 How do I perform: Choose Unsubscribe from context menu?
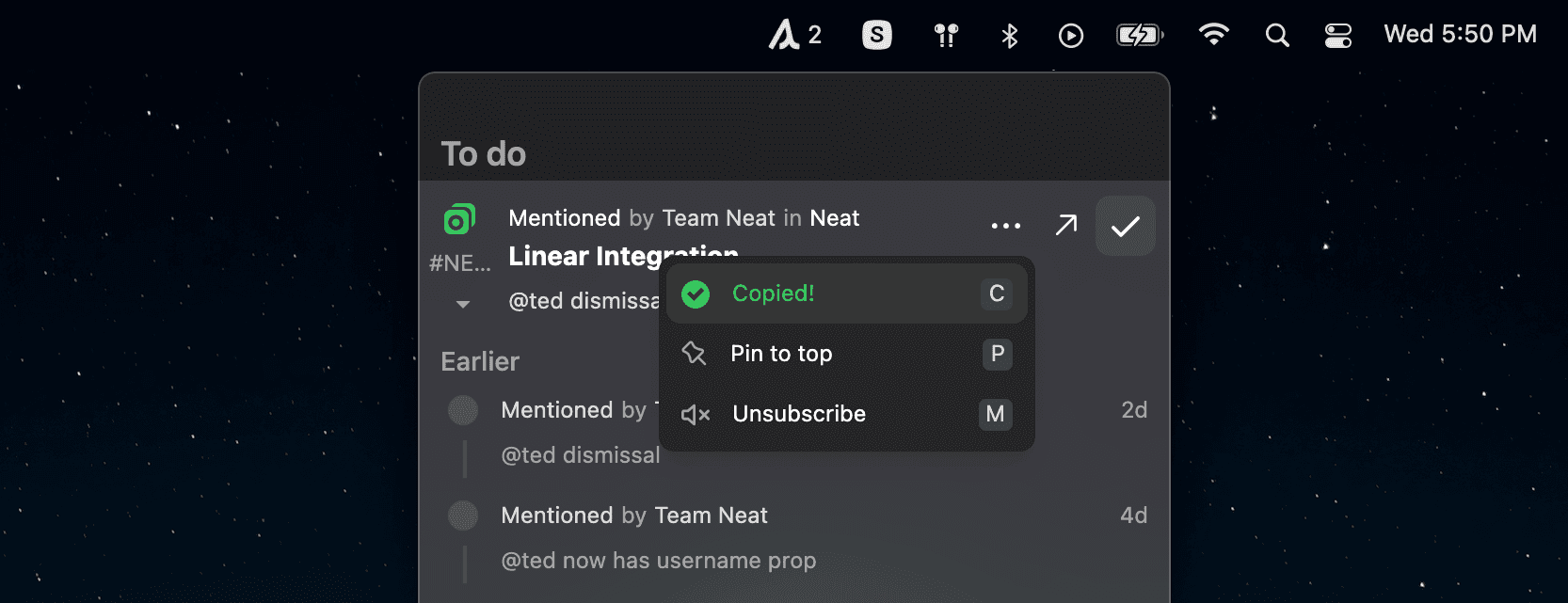(x=847, y=414)
